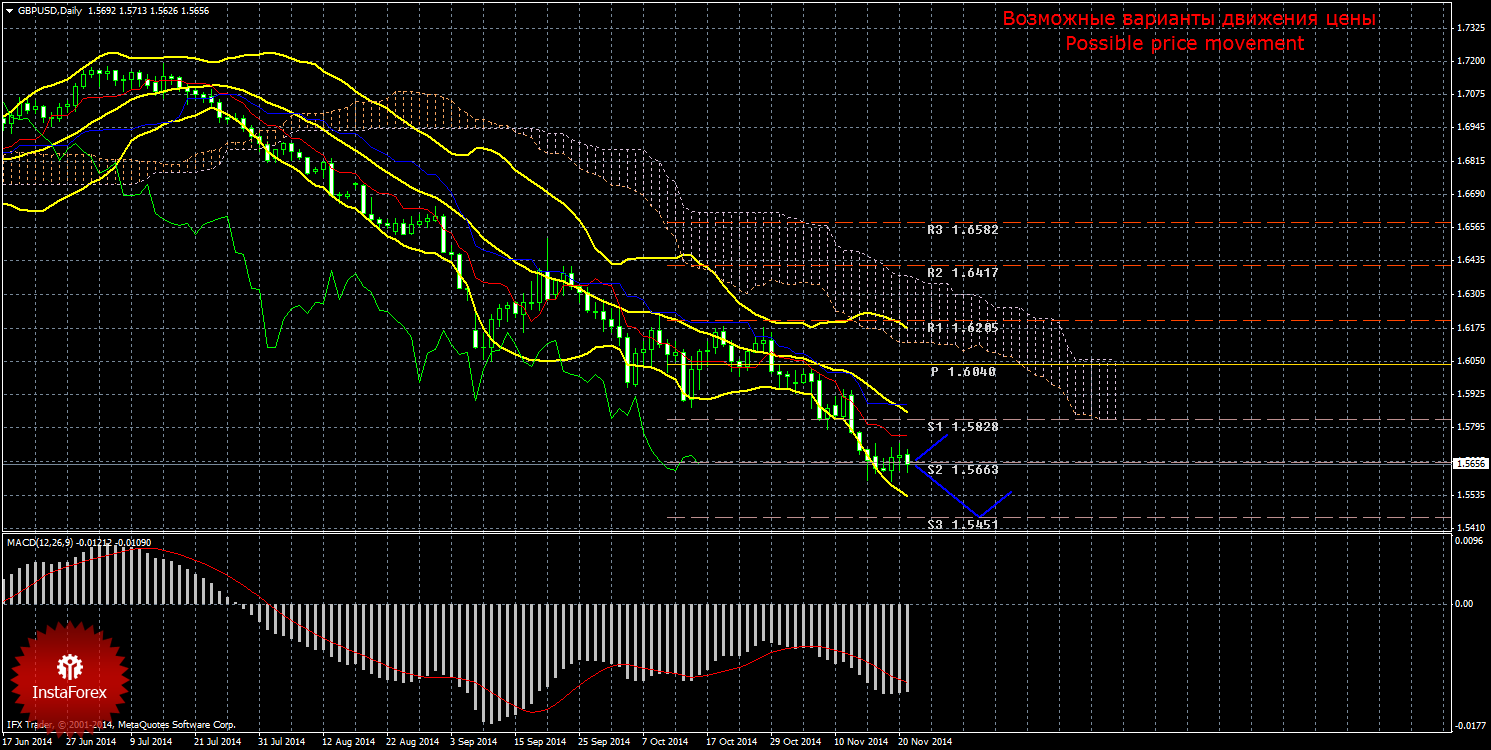
Task: Click the 0.00 level on MACD scale
Action: (1463, 604)
